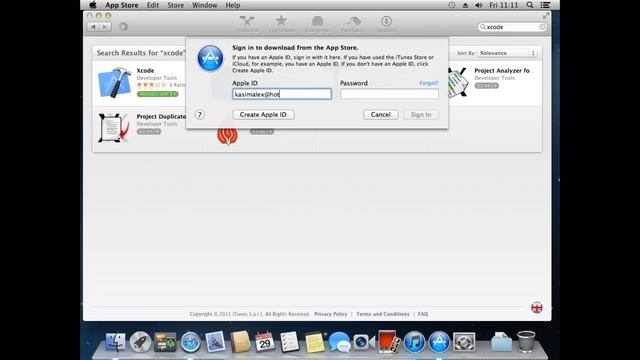The image size is (640, 360).
Task: Open the Featured toolbar tab
Action: coord(247,24)
